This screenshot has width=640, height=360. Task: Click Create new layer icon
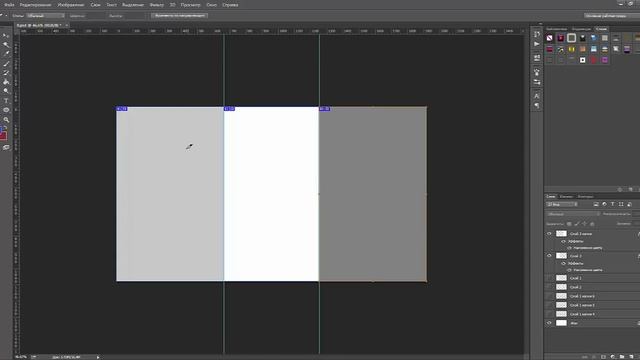(x=631, y=357)
